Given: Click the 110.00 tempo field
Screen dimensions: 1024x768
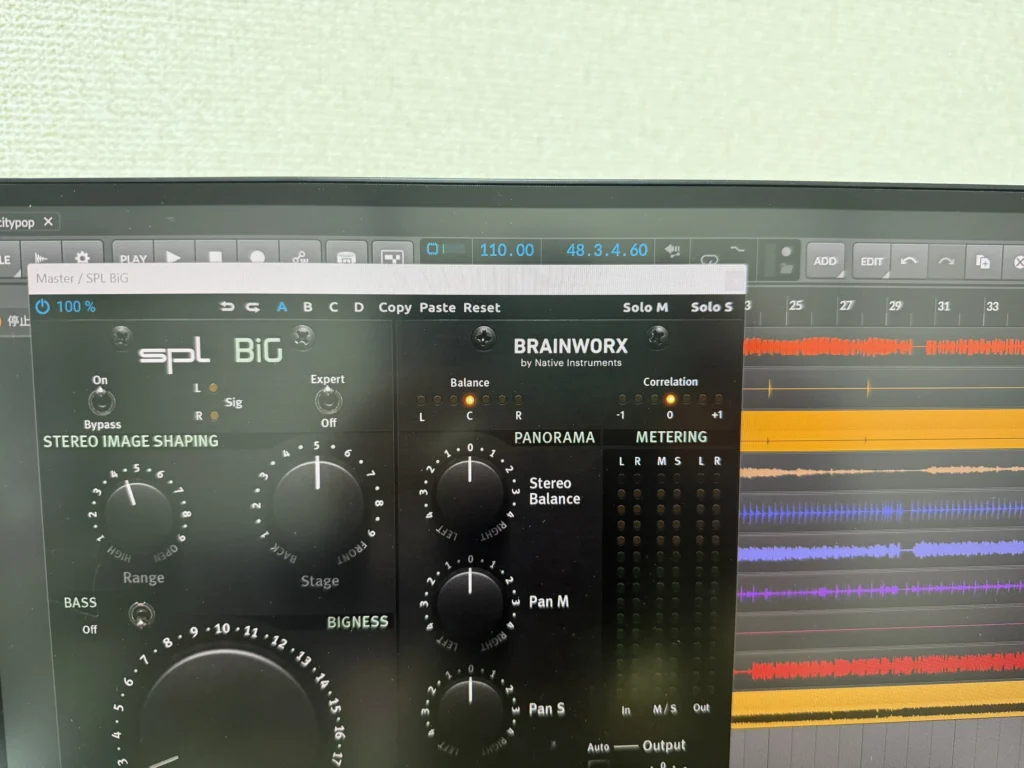Looking at the screenshot, I should click(506, 250).
